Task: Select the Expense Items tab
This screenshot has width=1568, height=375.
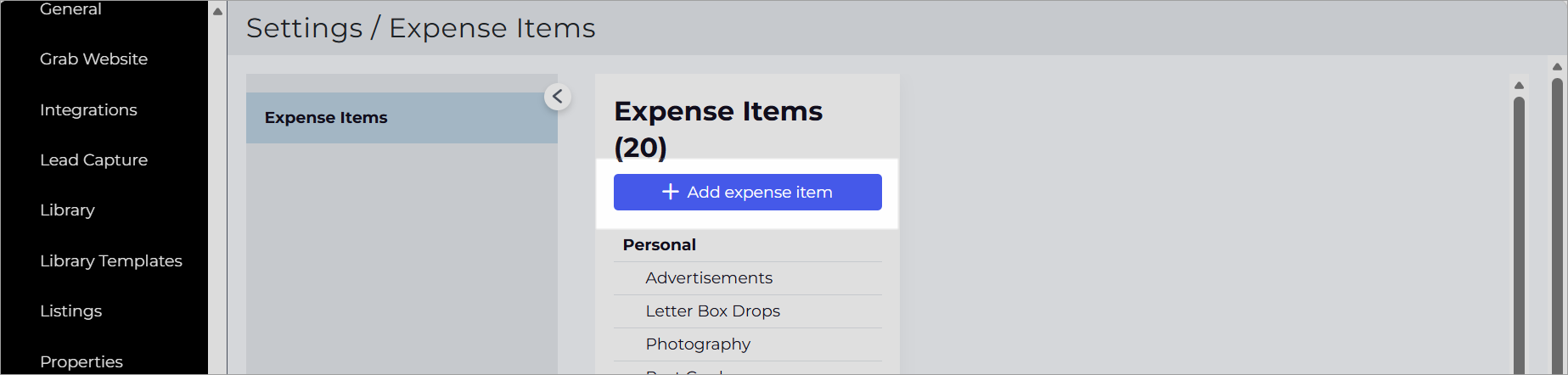Action: pyautogui.click(x=402, y=118)
